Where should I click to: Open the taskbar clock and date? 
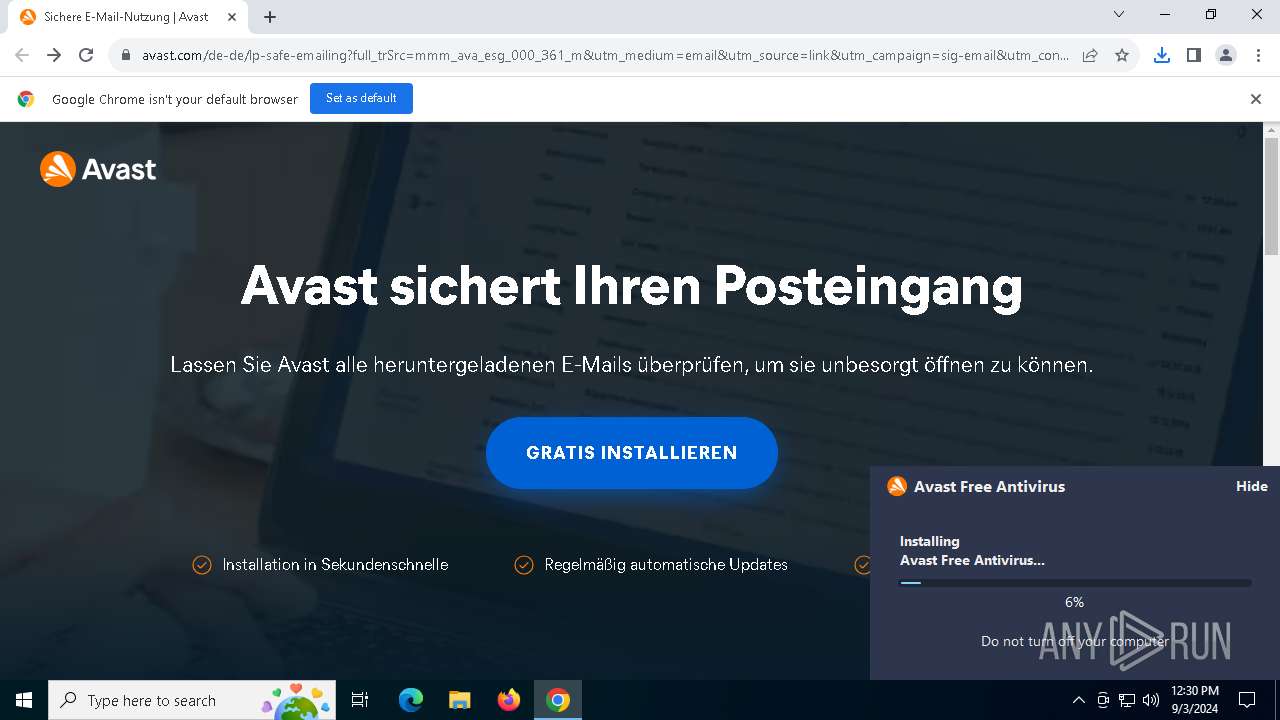pyautogui.click(x=1194, y=700)
